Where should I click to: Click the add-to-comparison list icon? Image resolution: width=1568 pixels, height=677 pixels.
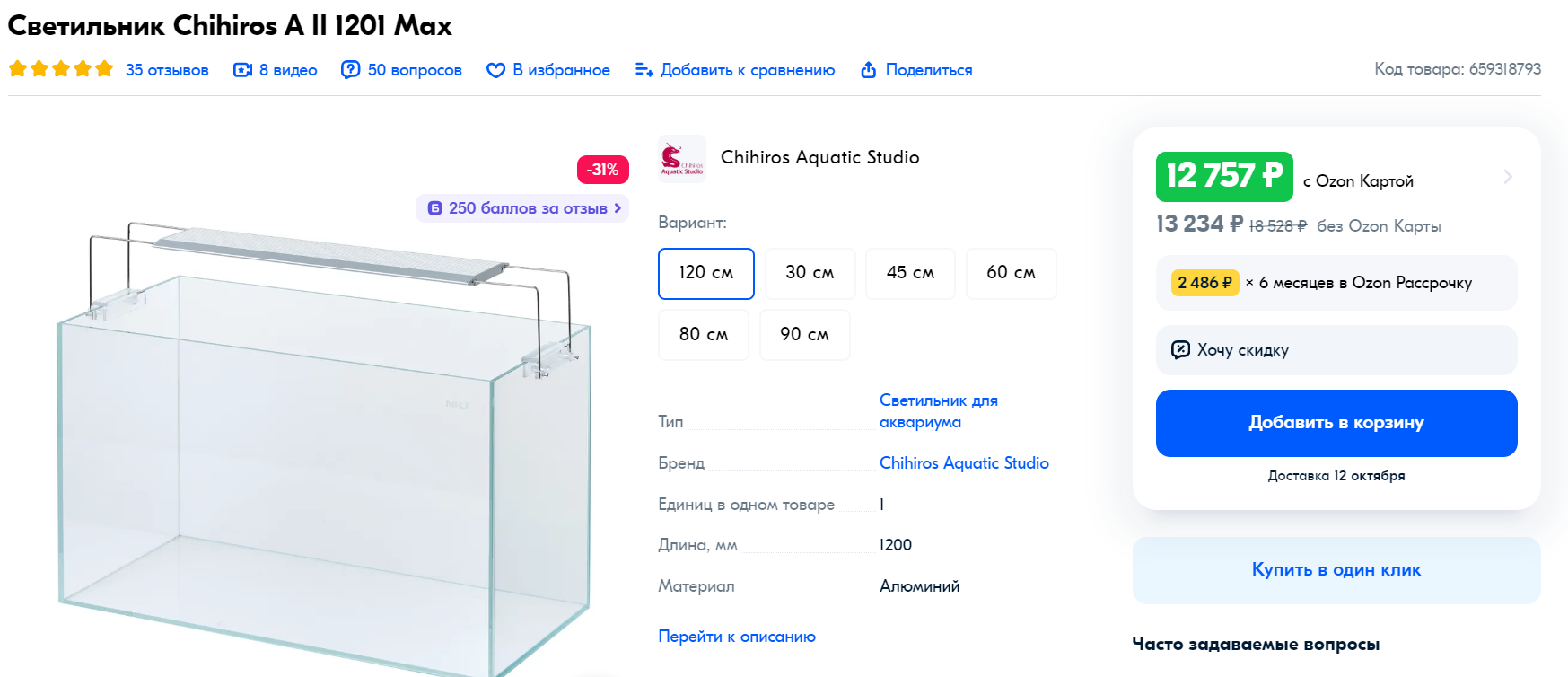point(644,70)
